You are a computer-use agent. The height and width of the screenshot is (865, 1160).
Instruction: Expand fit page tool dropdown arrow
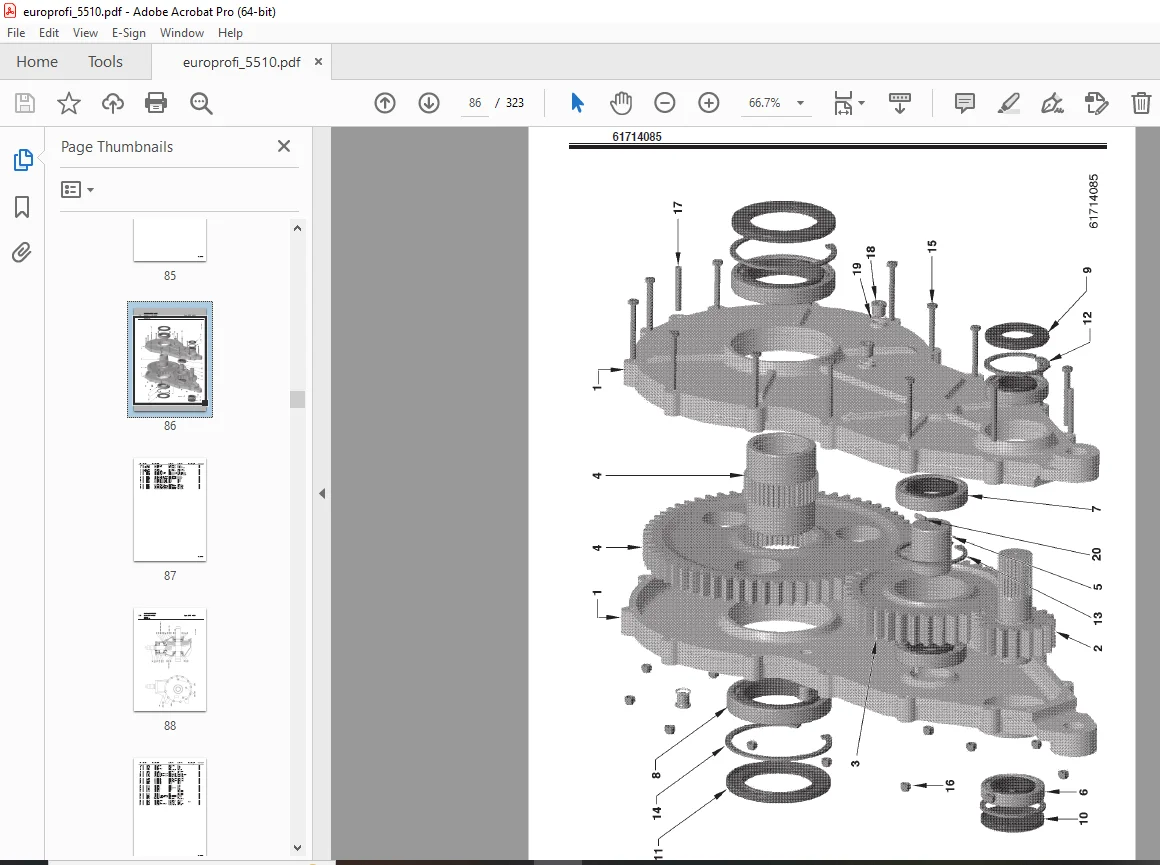861,103
